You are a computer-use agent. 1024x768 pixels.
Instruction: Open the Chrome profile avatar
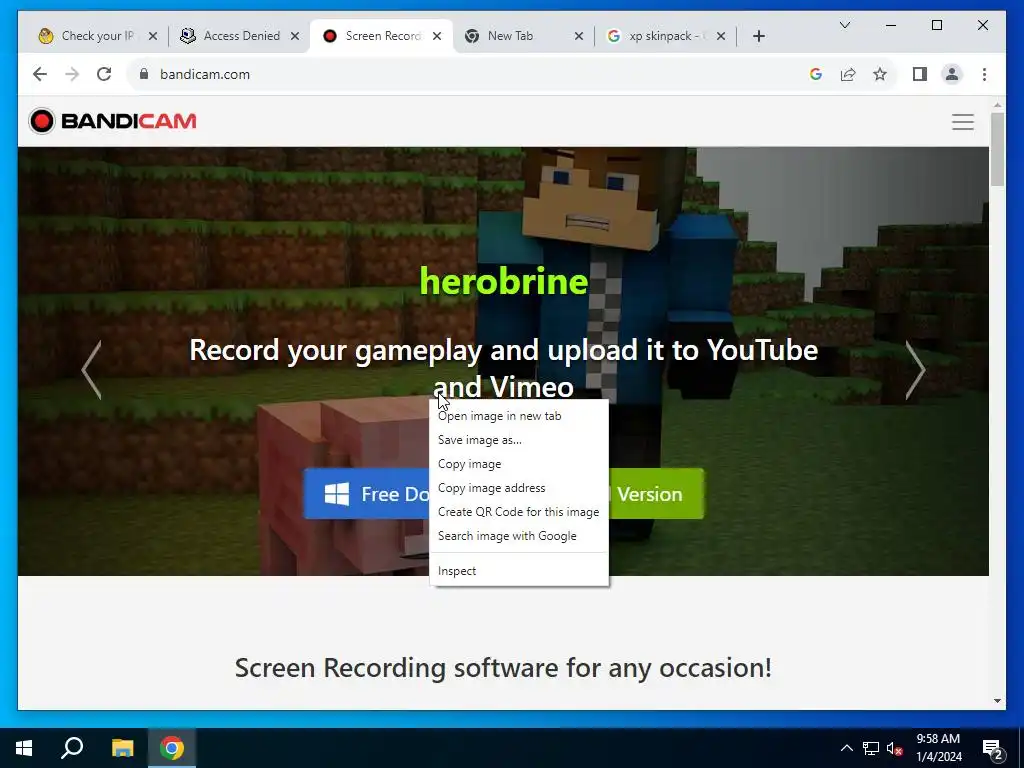click(952, 74)
